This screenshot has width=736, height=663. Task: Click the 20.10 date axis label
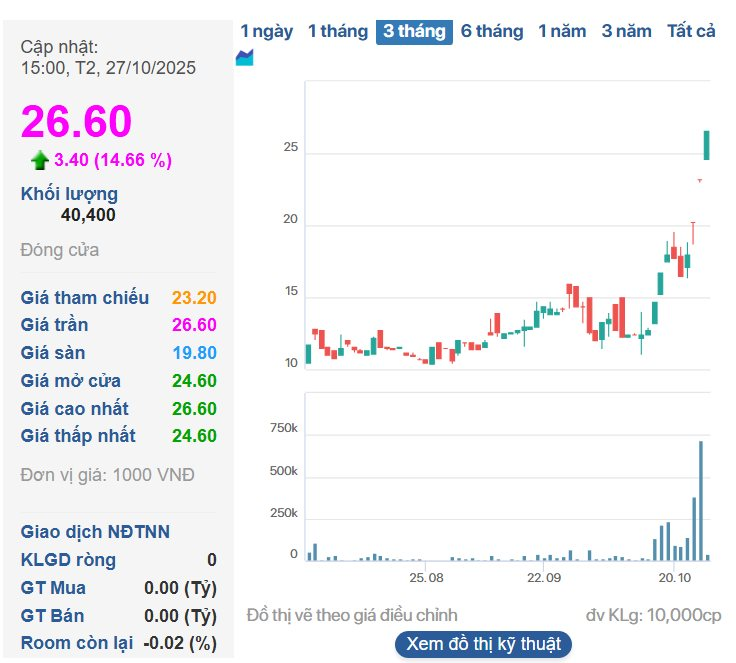tap(675, 578)
